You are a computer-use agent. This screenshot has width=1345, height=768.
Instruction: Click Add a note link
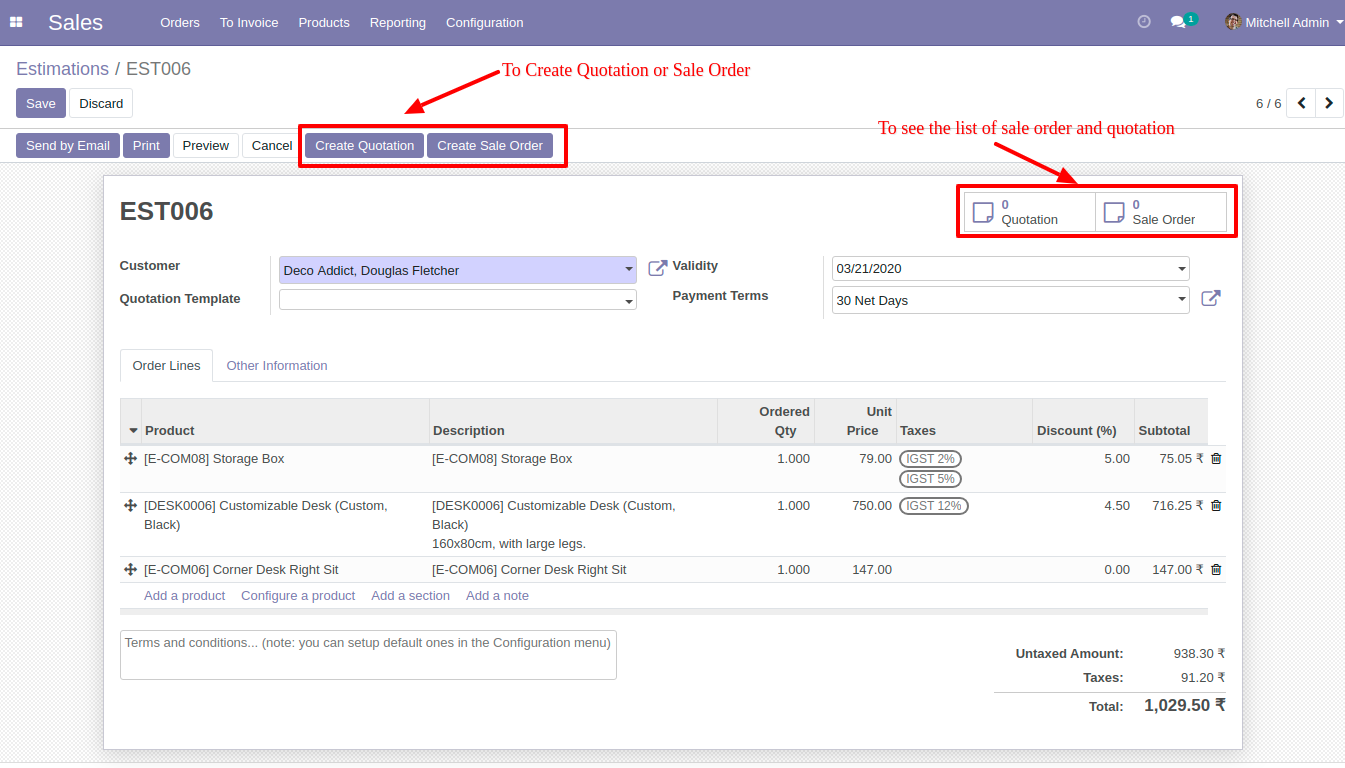pos(497,596)
